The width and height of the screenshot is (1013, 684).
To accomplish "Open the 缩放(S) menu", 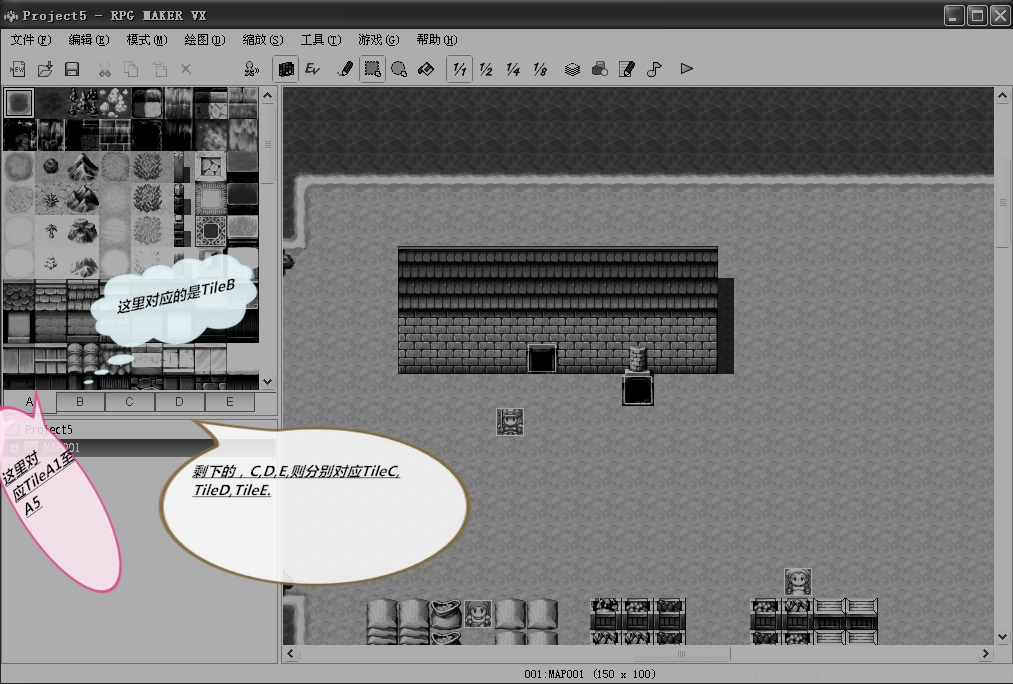I will pos(263,40).
